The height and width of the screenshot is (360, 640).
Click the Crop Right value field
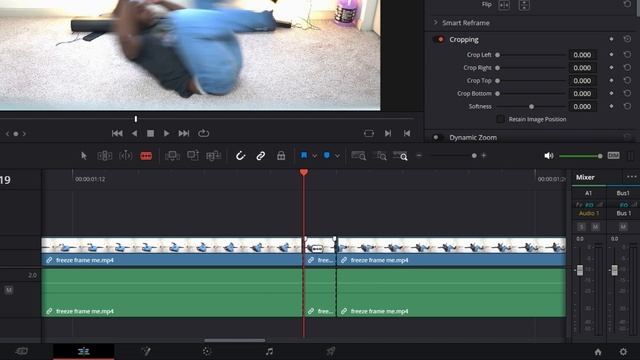click(582, 68)
